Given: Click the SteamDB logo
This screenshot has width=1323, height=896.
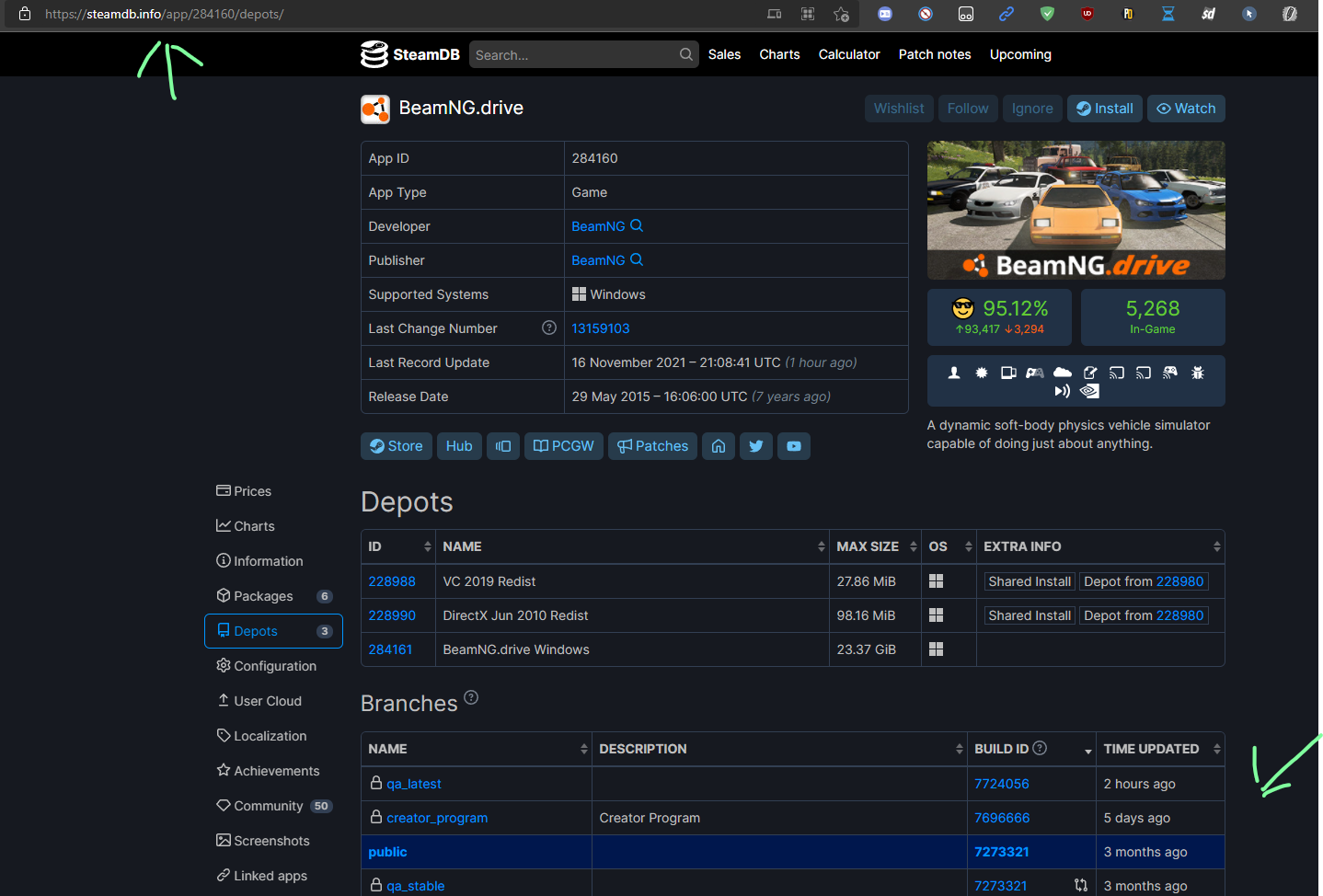Looking at the screenshot, I should click(410, 54).
